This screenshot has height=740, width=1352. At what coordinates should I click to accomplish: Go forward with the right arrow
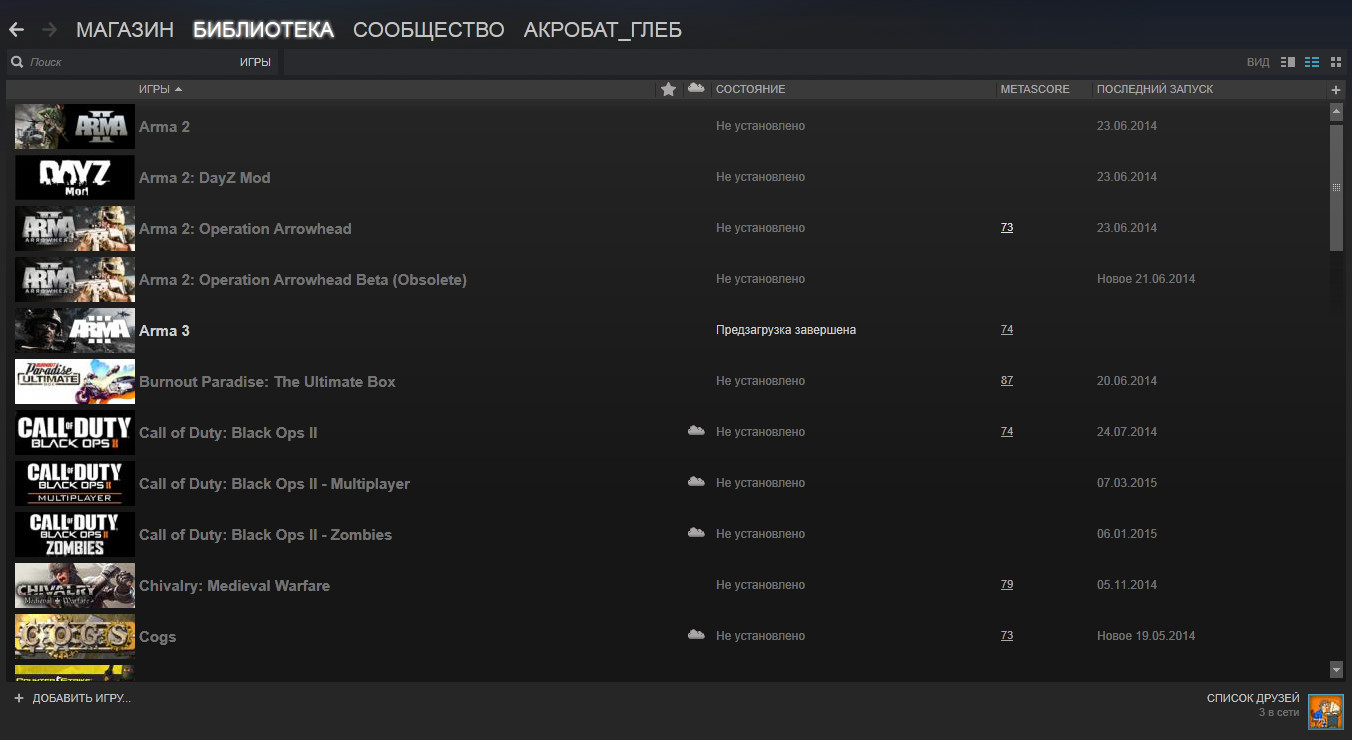coord(50,30)
